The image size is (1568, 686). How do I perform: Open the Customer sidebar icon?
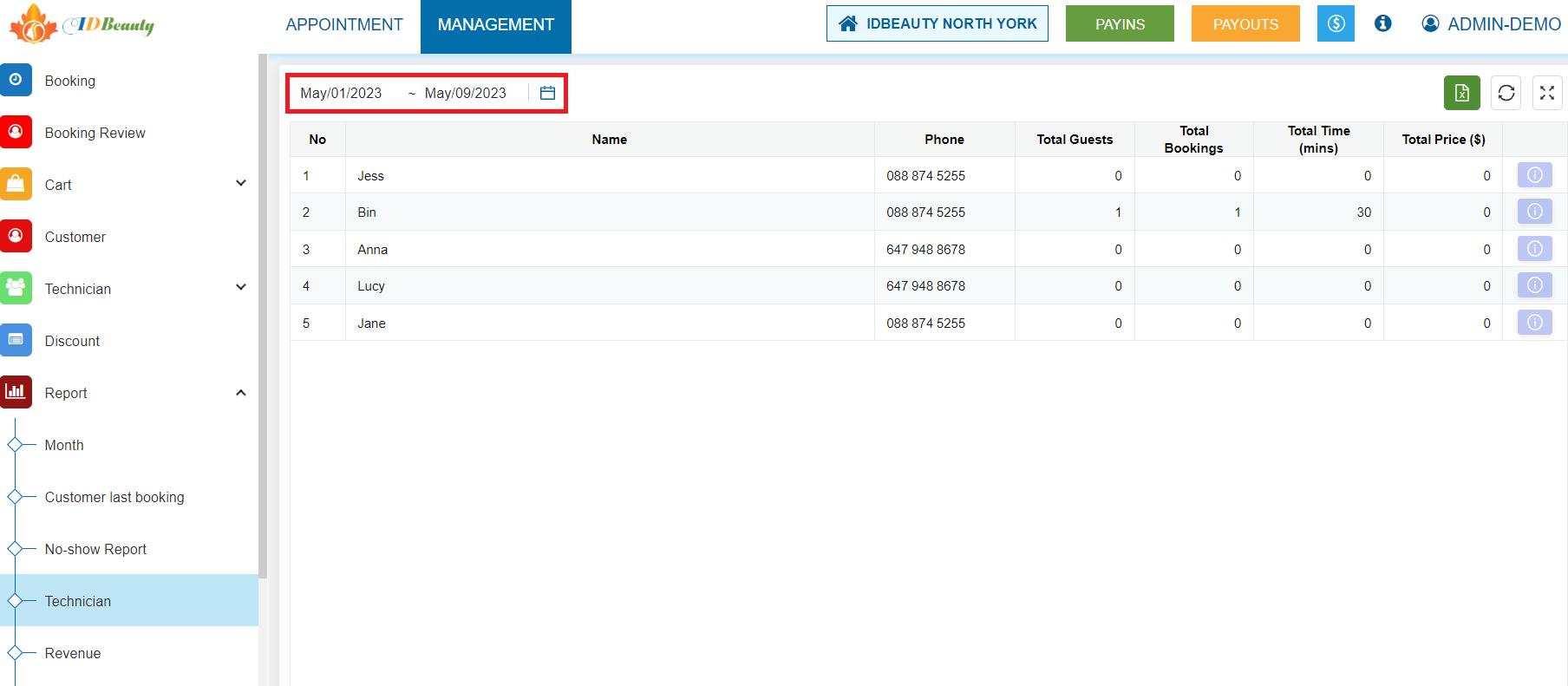click(16, 236)
